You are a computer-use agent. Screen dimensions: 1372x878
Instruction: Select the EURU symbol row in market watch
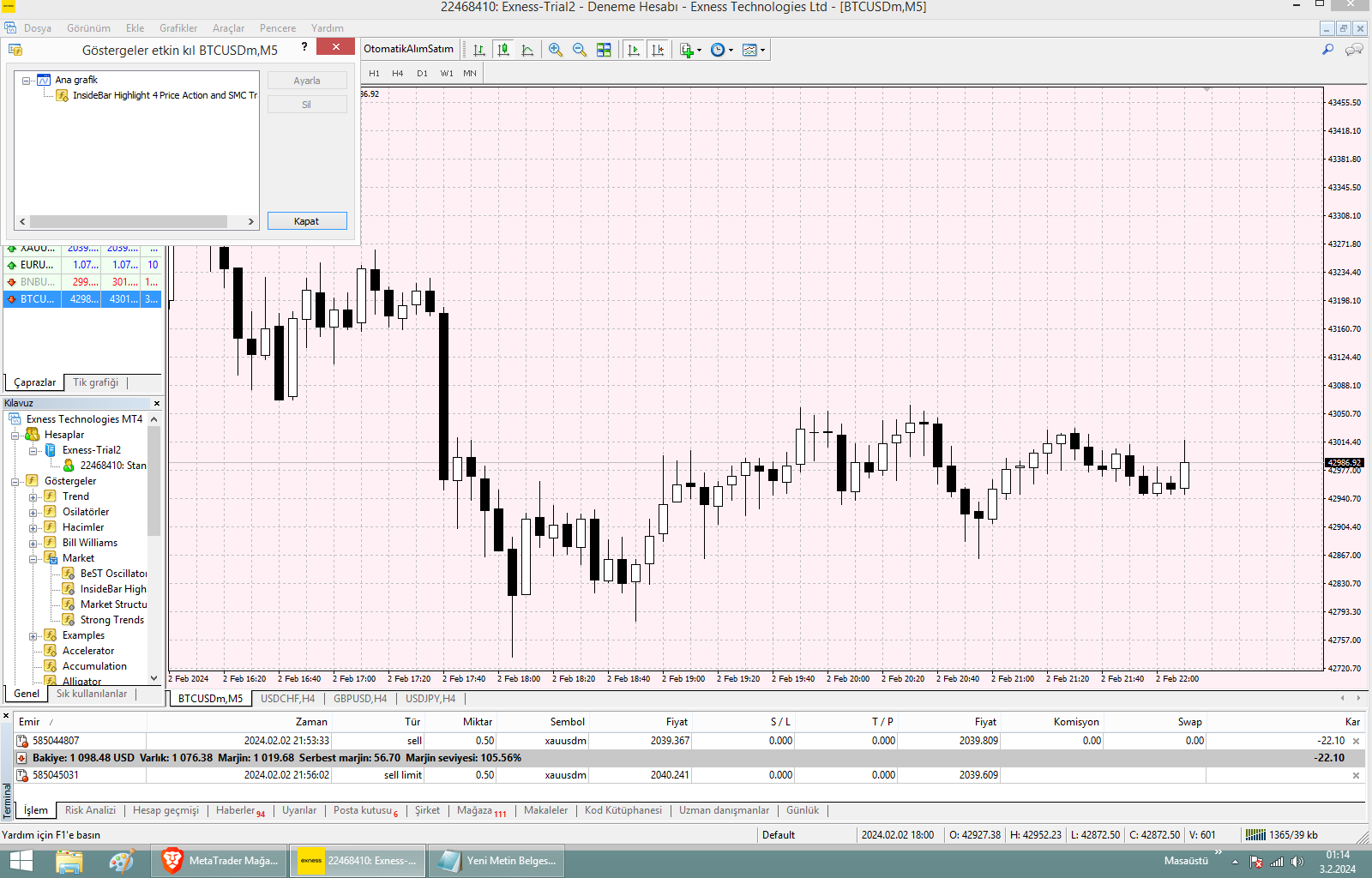82,265
